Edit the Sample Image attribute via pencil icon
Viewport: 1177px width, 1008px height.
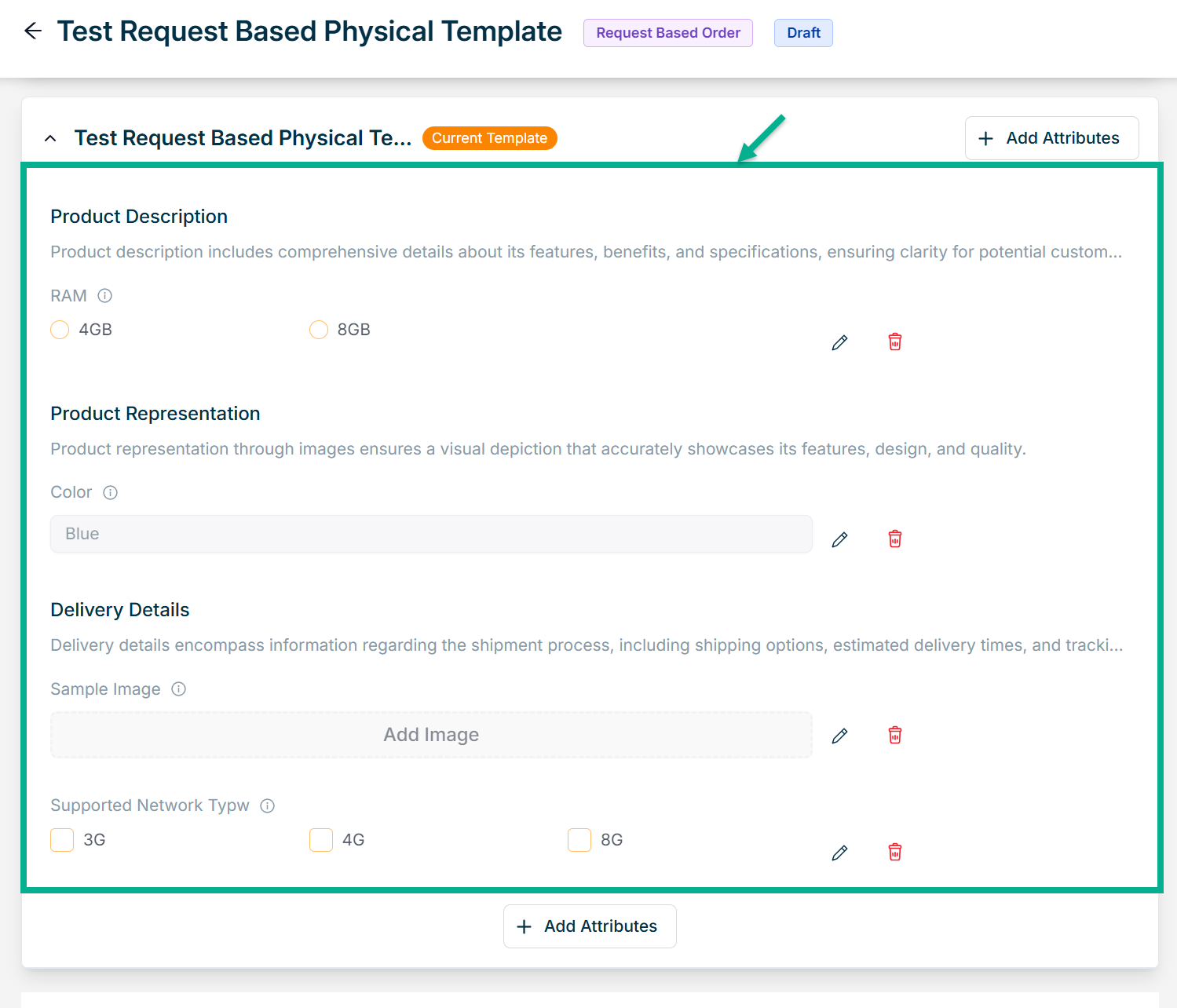pos(839,736)
